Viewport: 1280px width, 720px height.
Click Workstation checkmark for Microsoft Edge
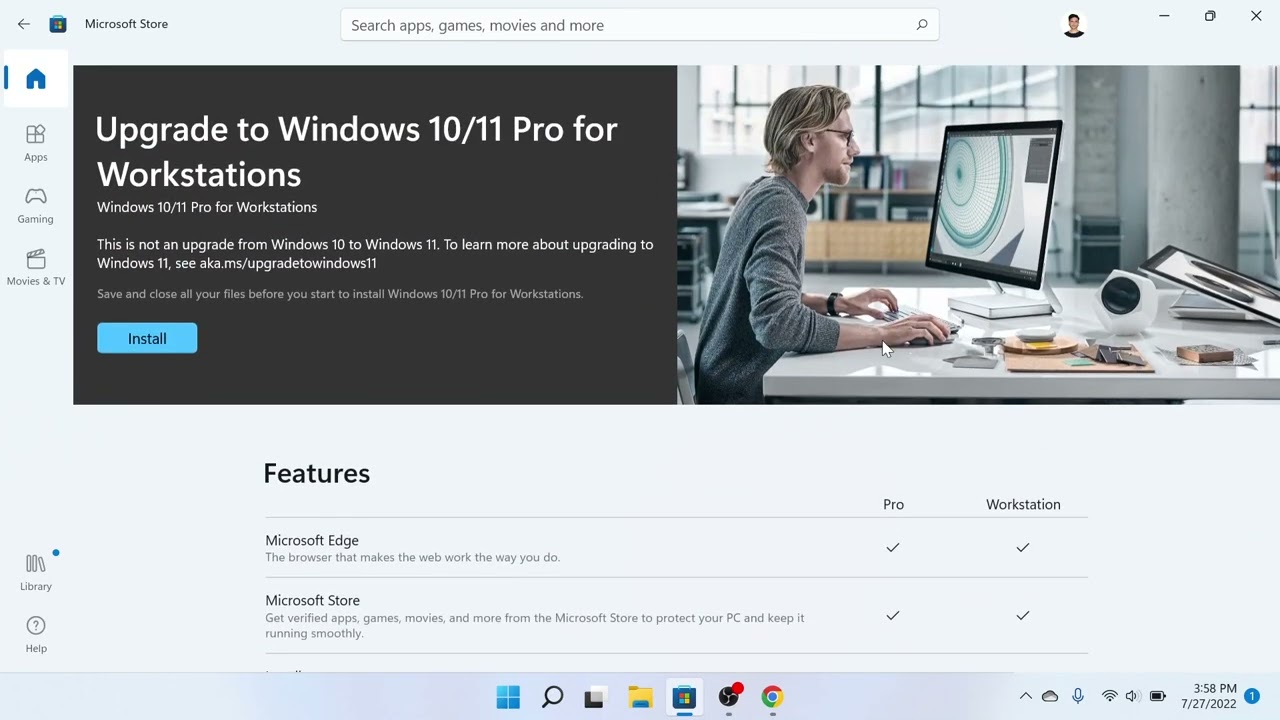click(x=1023, y=547)
